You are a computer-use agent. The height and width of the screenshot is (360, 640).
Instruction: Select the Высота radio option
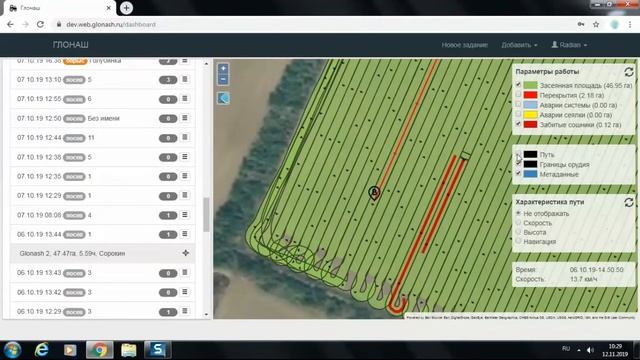pos(518,232)
